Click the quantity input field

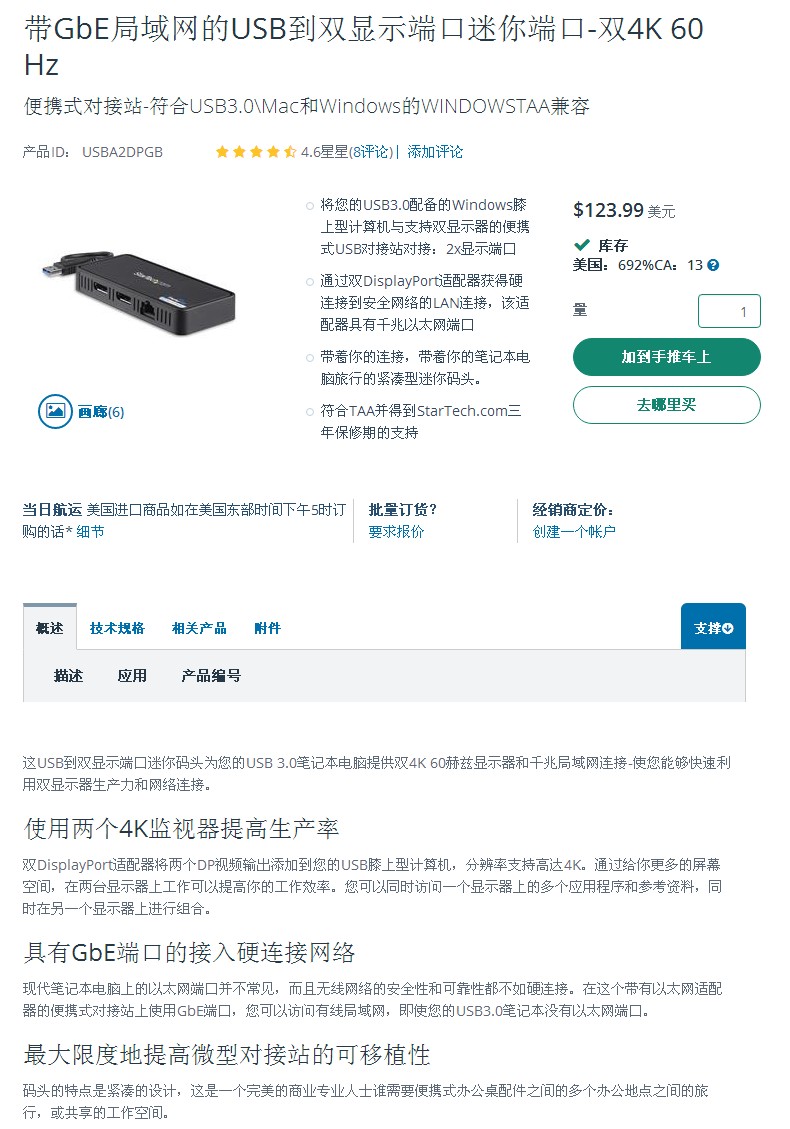pyautogui.click(x=729, y=311)
